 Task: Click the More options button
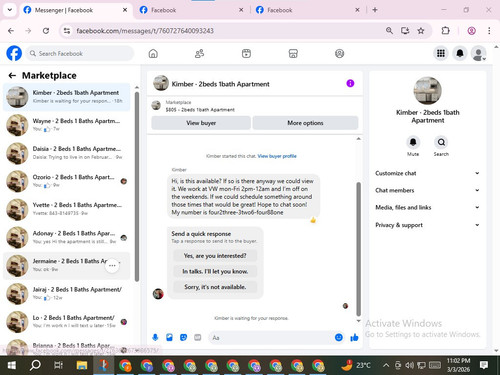coord(305,123)
